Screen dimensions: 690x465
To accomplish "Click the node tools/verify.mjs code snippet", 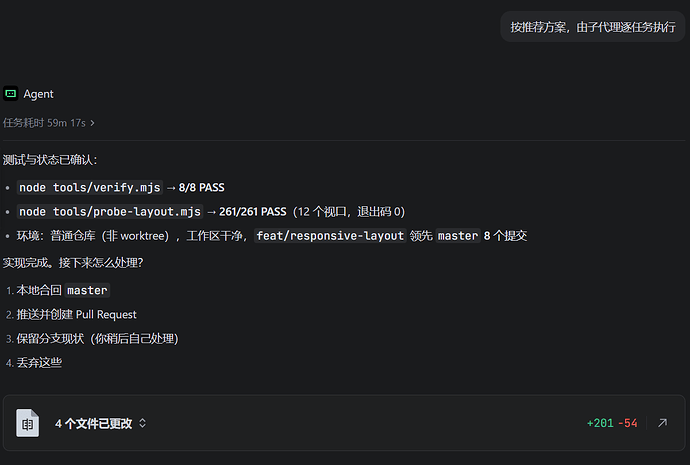I will 90,187.
